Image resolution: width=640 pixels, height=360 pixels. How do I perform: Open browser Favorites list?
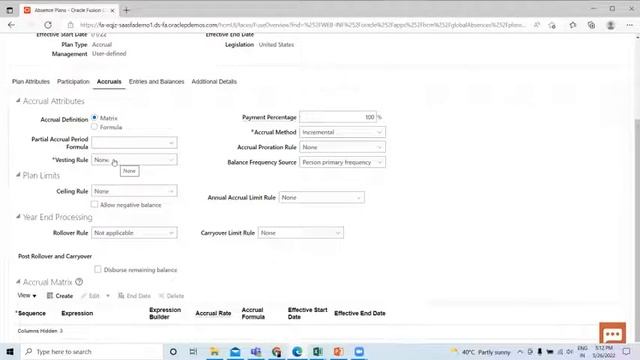[x=573, y=25]
